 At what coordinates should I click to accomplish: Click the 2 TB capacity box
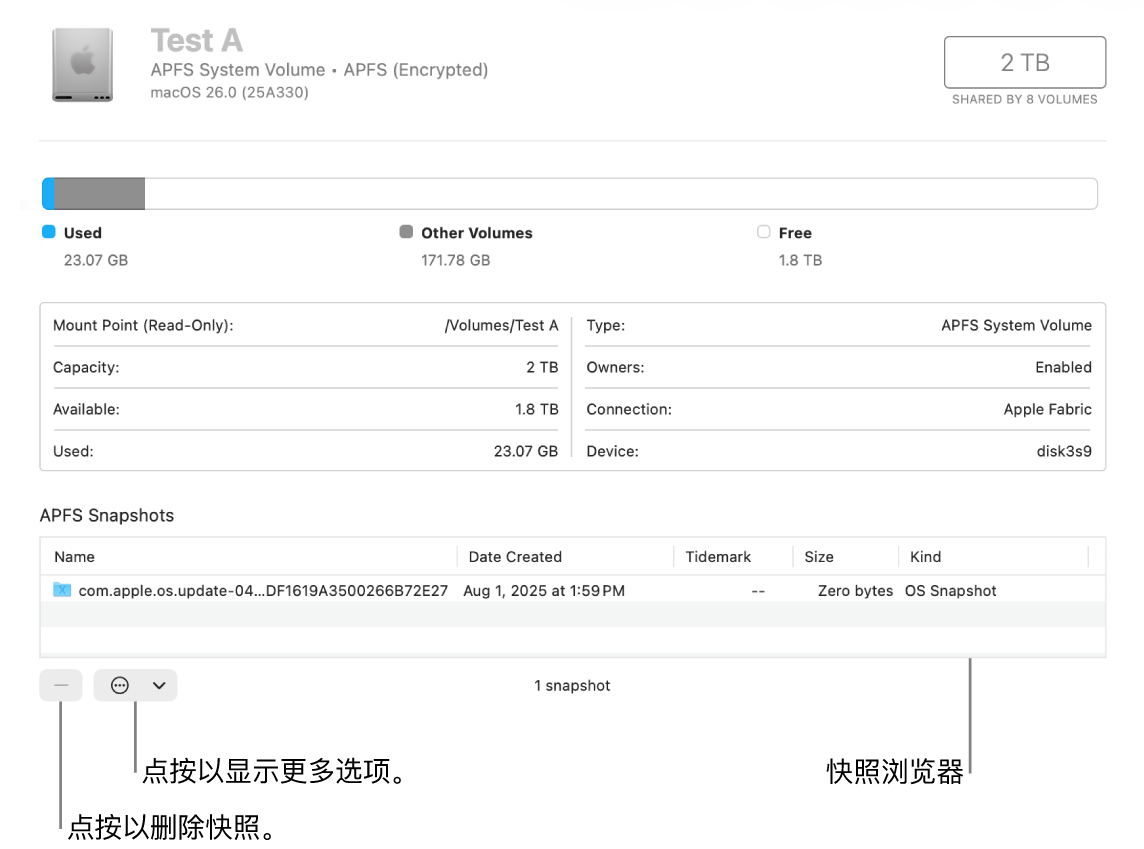click(1024, 63)
